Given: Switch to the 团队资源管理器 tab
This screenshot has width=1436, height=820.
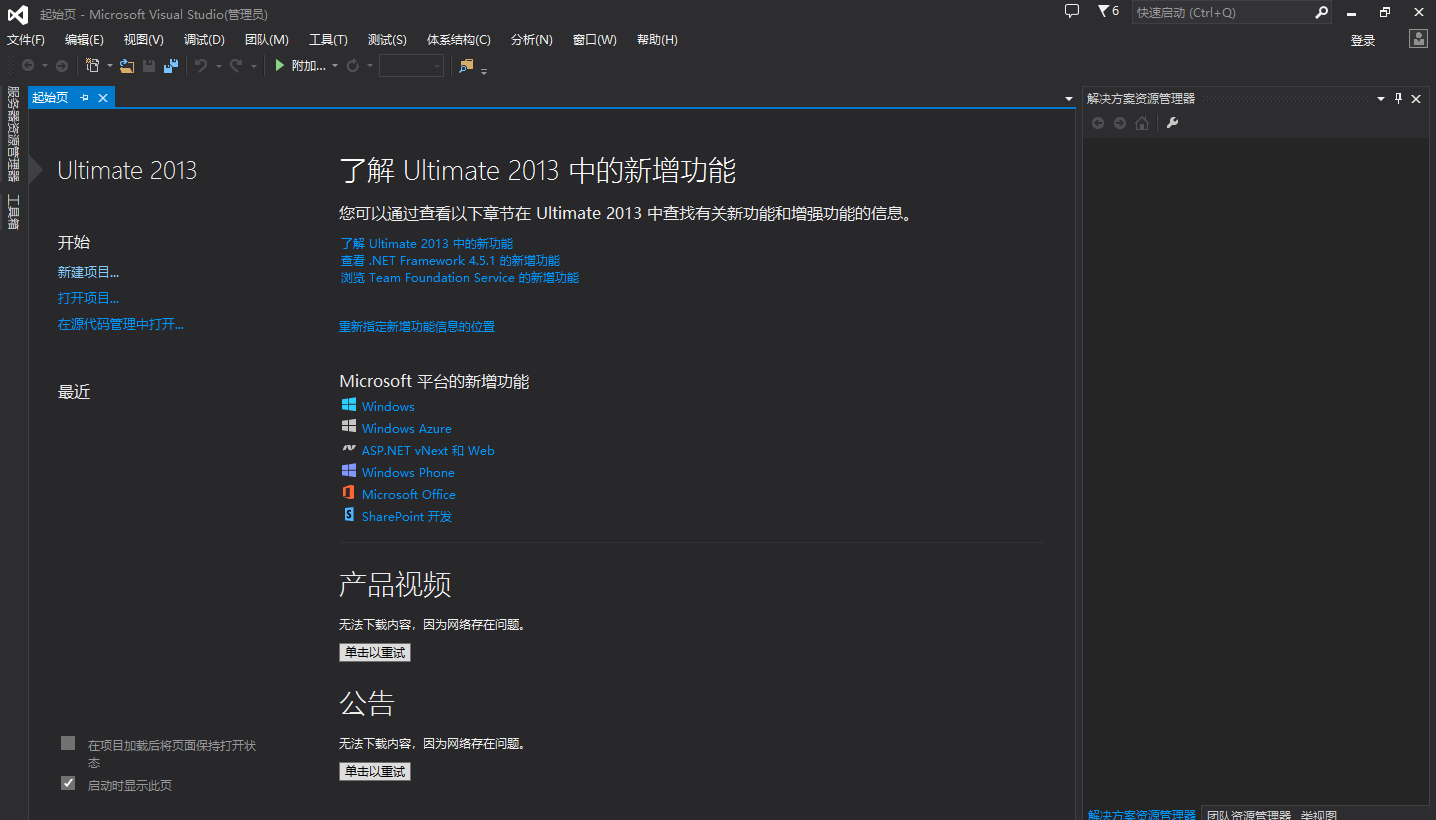Looking at the screenshot, I should coord(1248,814).
